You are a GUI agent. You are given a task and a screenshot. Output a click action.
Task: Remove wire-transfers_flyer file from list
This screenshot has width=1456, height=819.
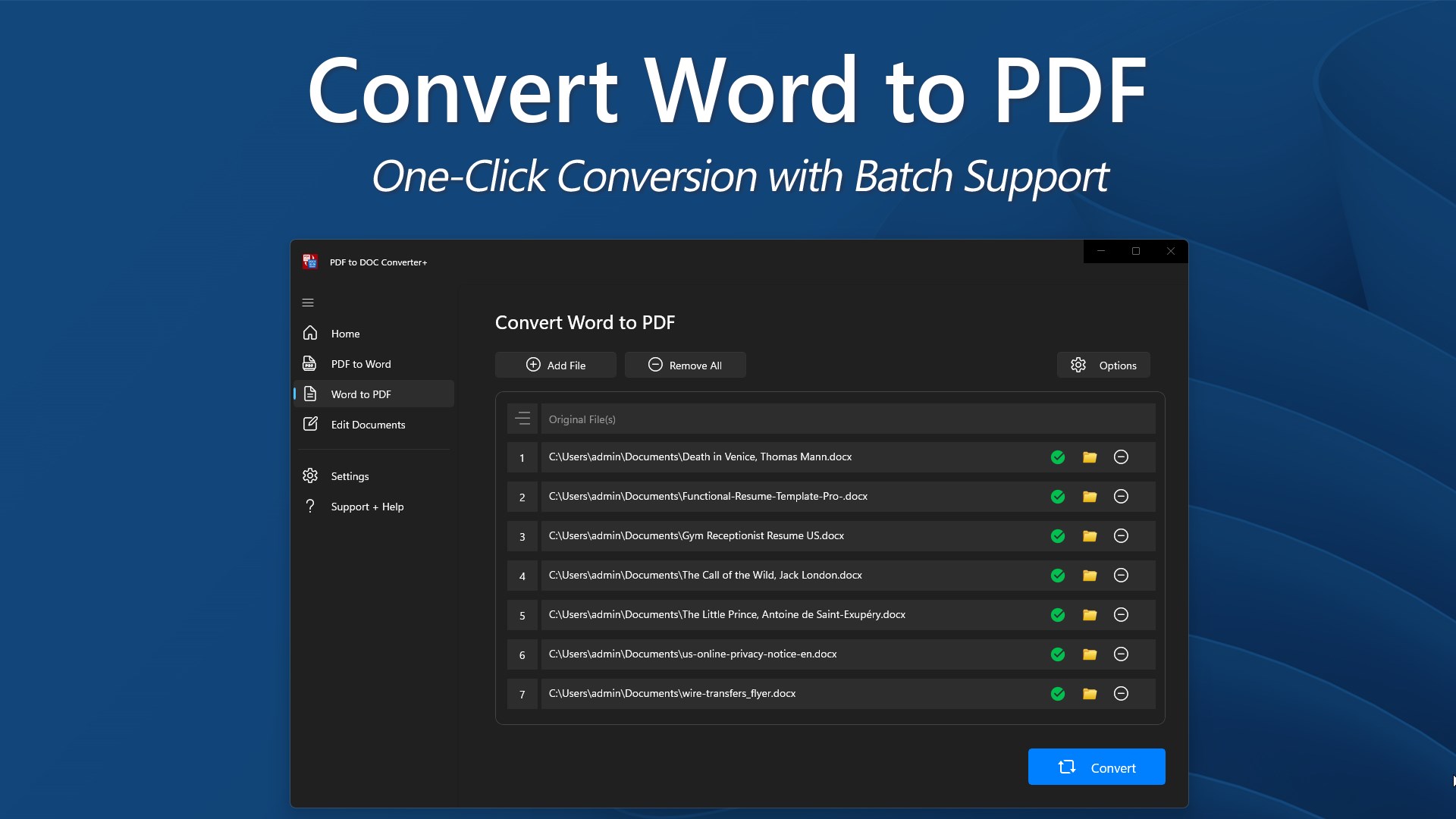[x=1121, y=694]
